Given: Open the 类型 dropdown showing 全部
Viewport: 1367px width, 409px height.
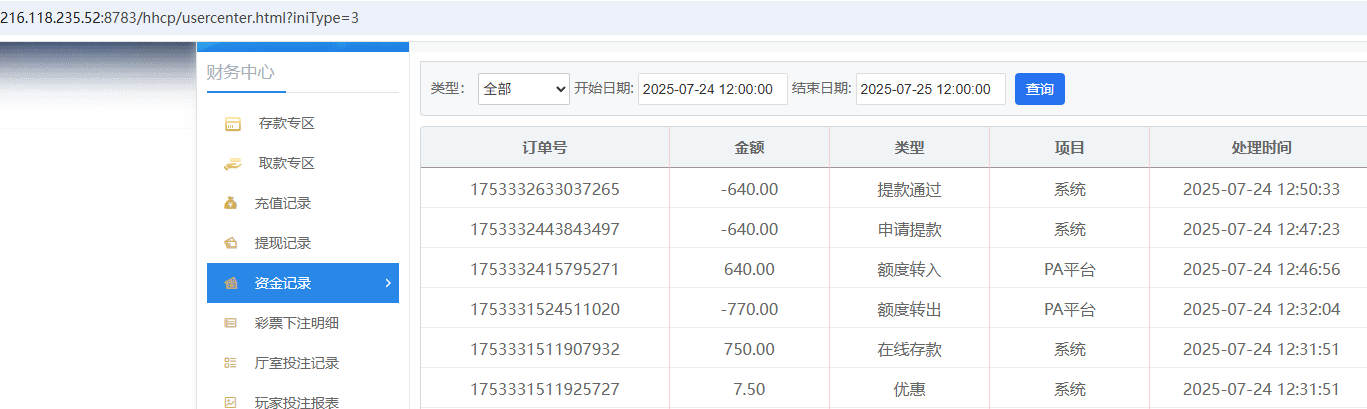Looking at the screenshot, I should click(x=523, y=89).
